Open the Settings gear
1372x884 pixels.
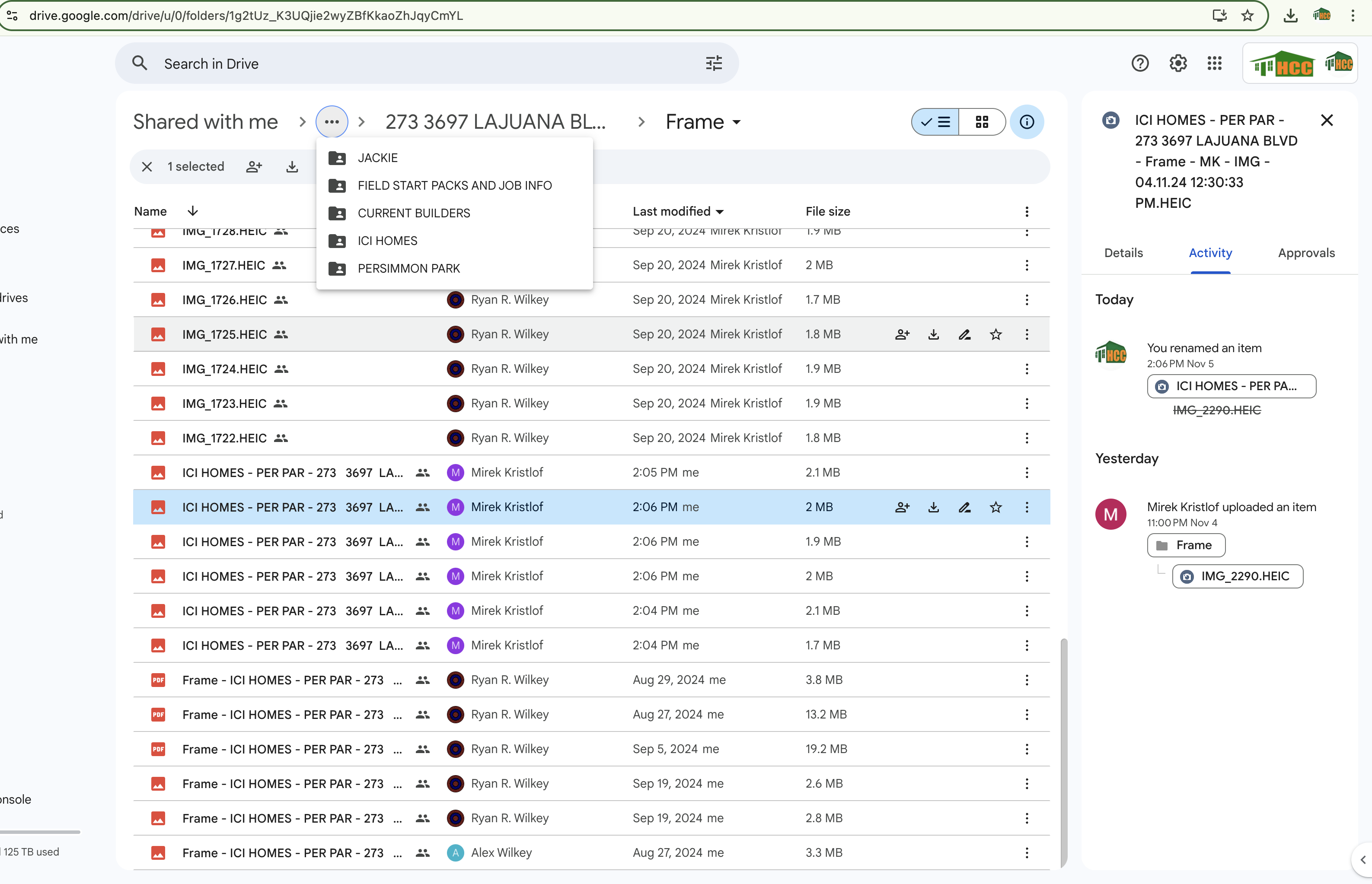[1178, 63]
